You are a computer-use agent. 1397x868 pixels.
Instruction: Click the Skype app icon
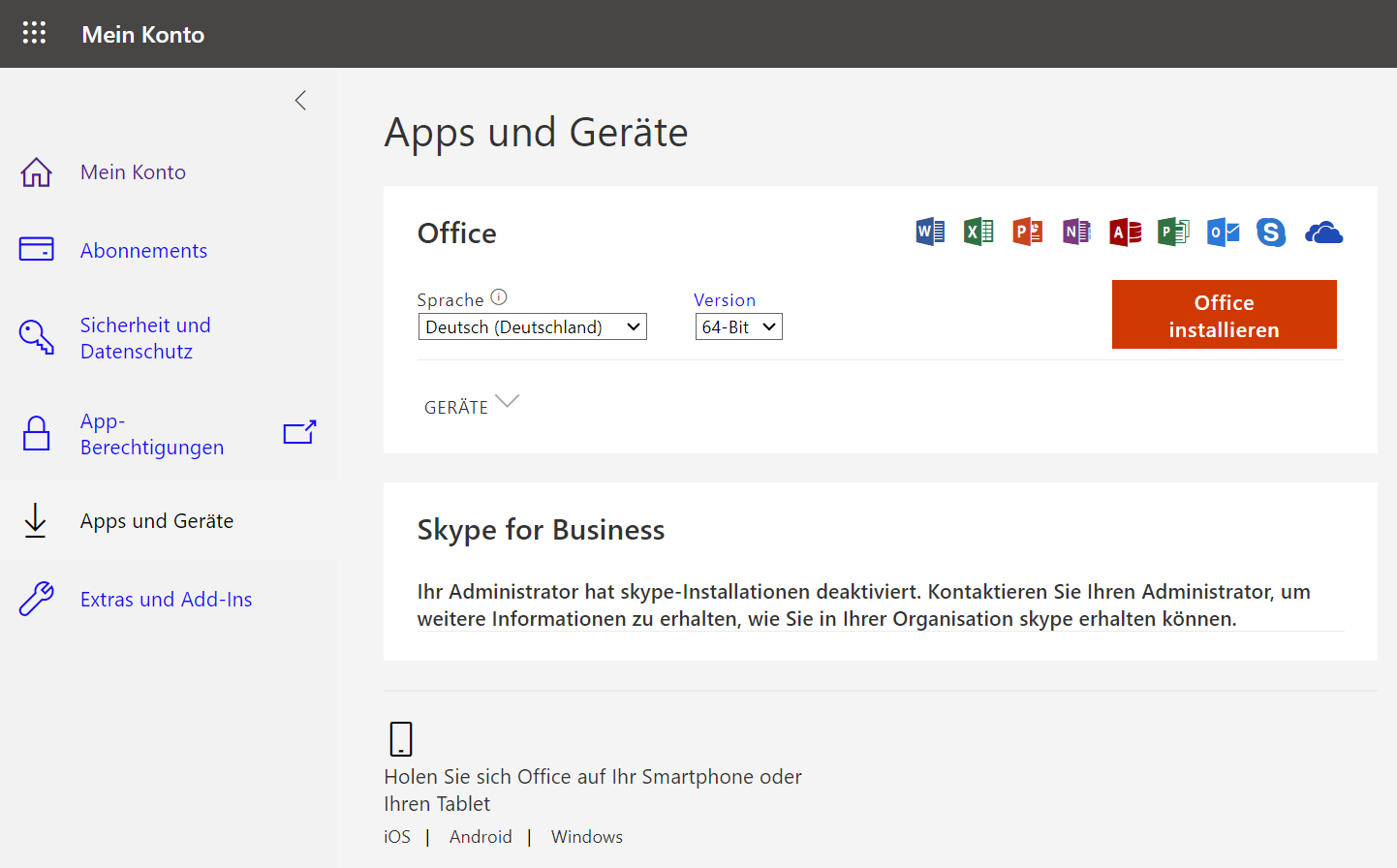click(x=1271, y=232)
